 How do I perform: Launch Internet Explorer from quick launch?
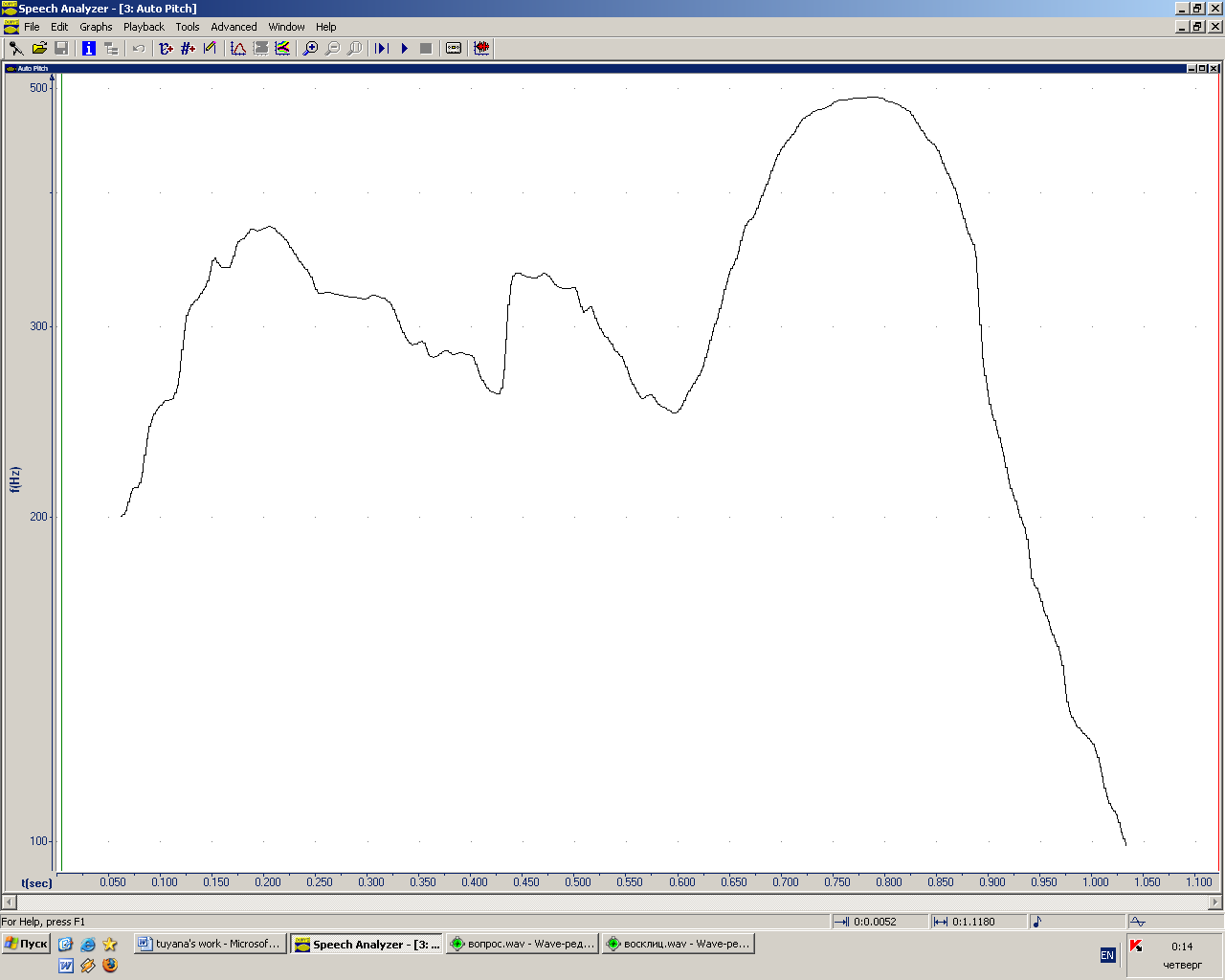tap(88, 944)
